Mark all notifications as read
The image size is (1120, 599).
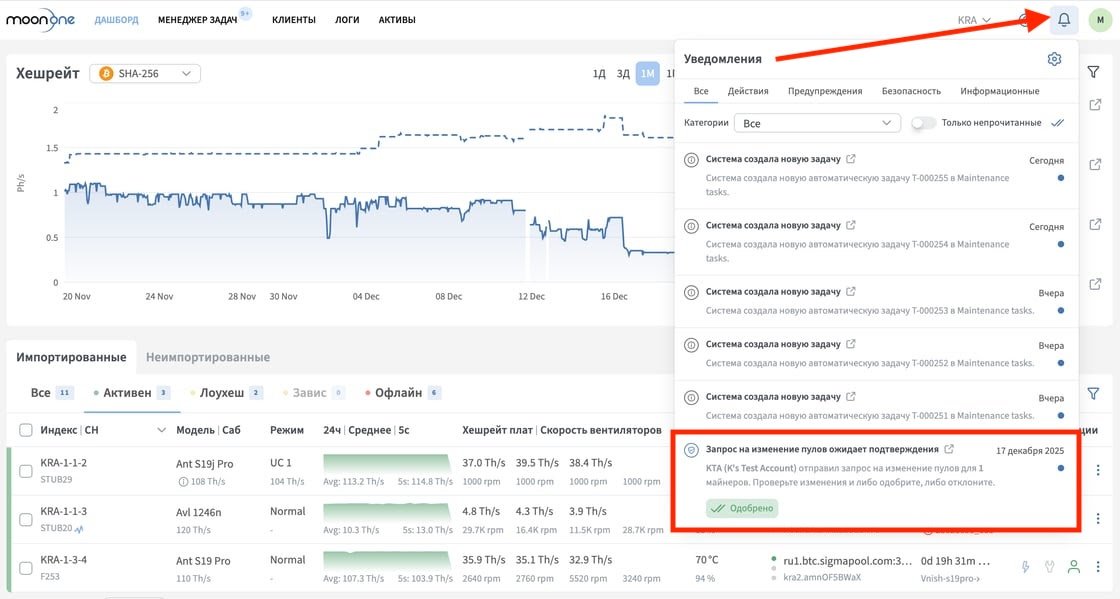1057,122
